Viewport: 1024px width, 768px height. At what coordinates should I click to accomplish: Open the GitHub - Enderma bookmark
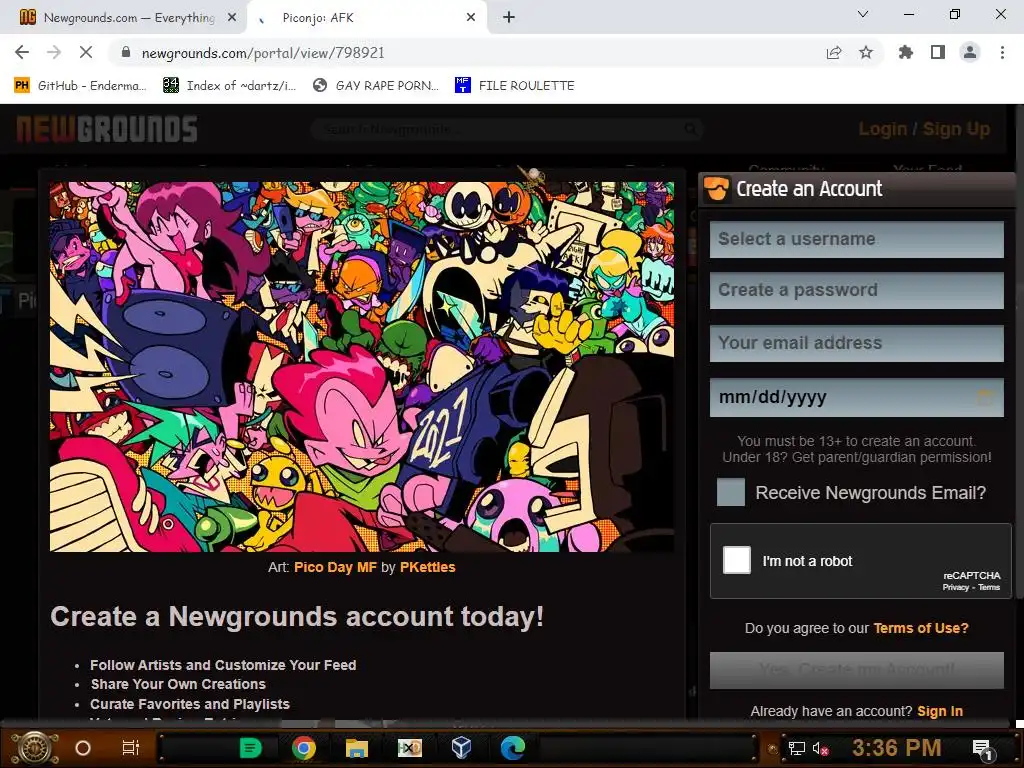(x=80, y=86)
